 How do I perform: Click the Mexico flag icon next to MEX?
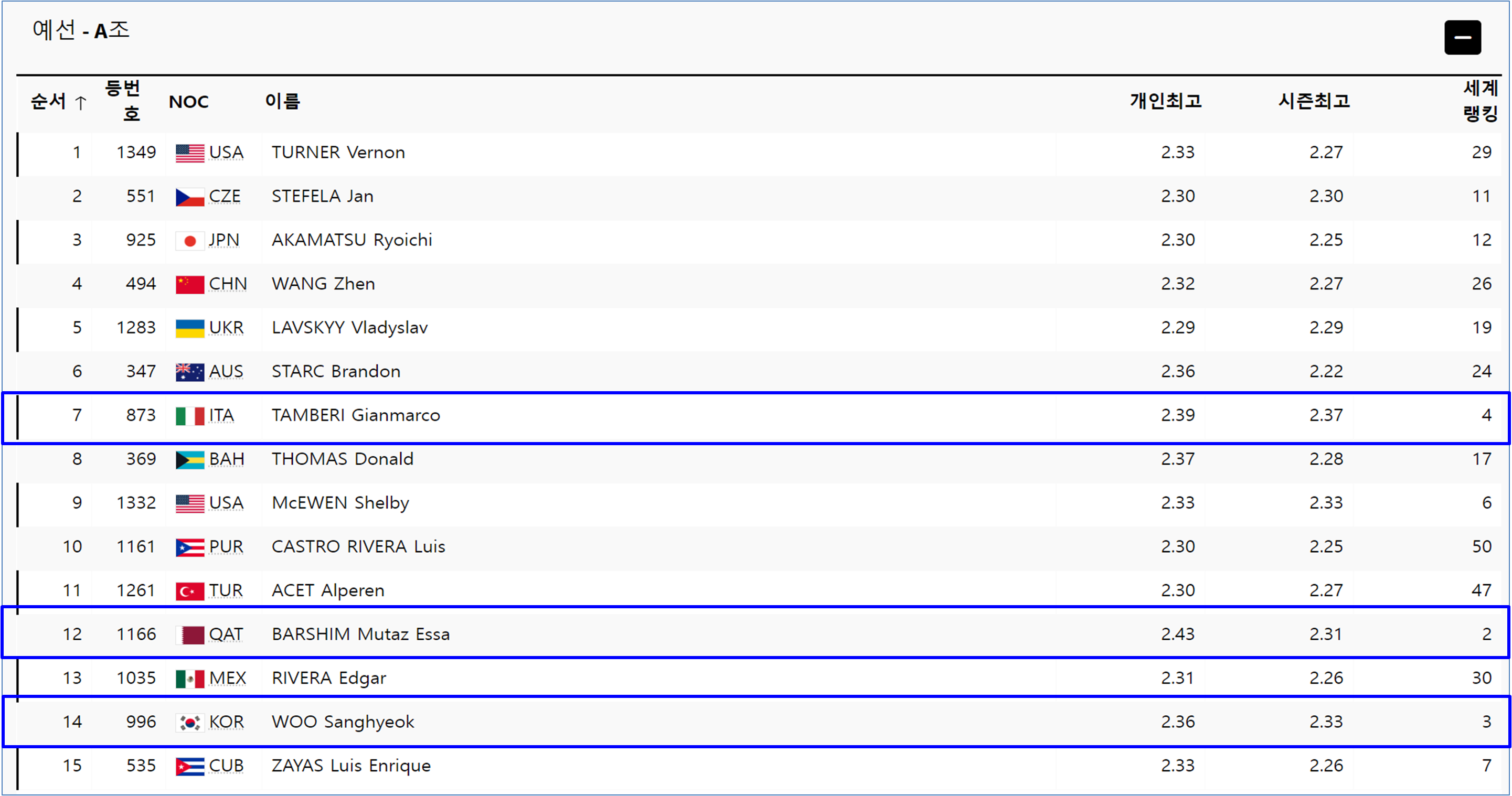click(x=189, y=679)
